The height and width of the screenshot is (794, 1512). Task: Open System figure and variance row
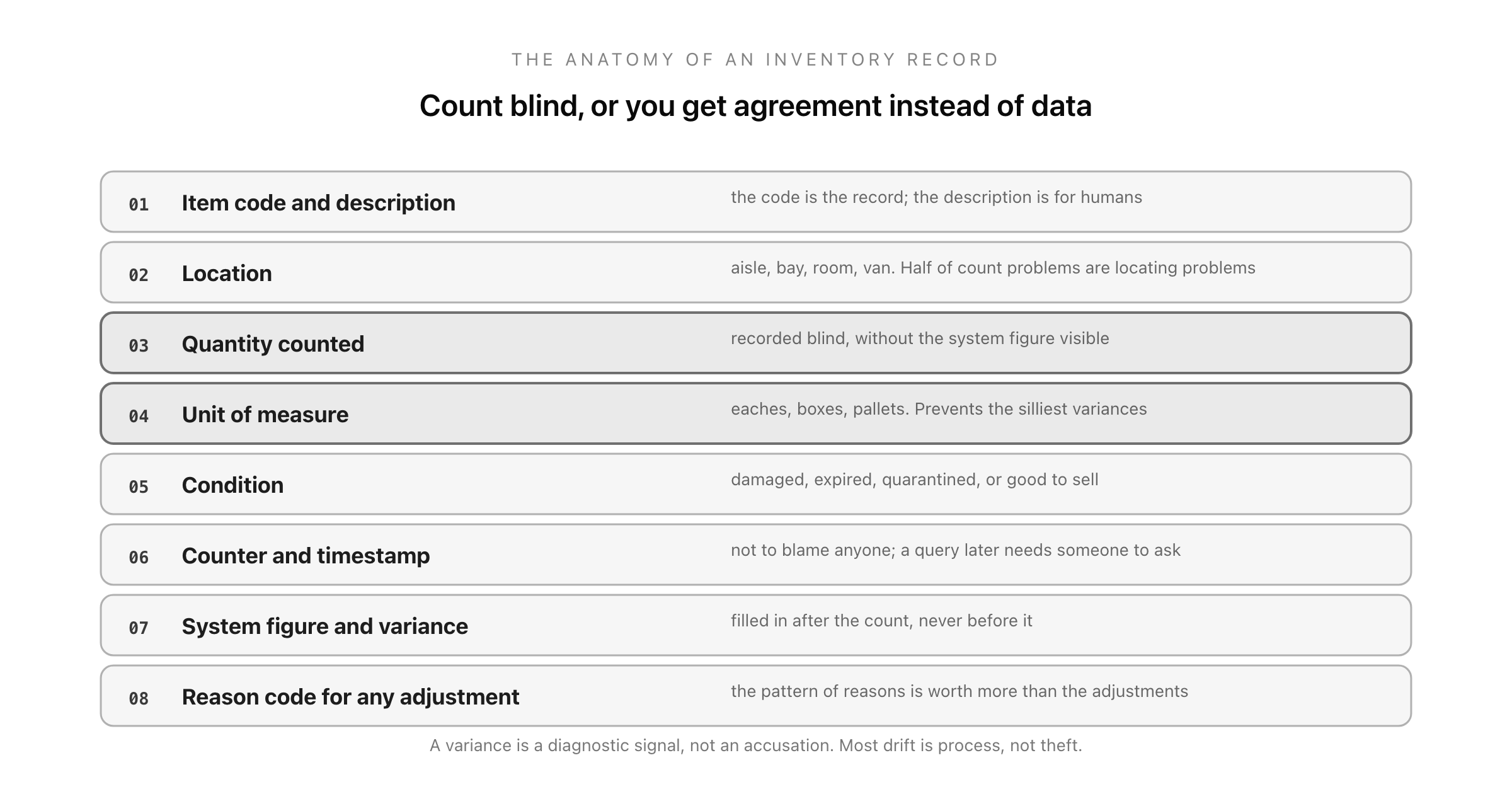tap(756, 625)
